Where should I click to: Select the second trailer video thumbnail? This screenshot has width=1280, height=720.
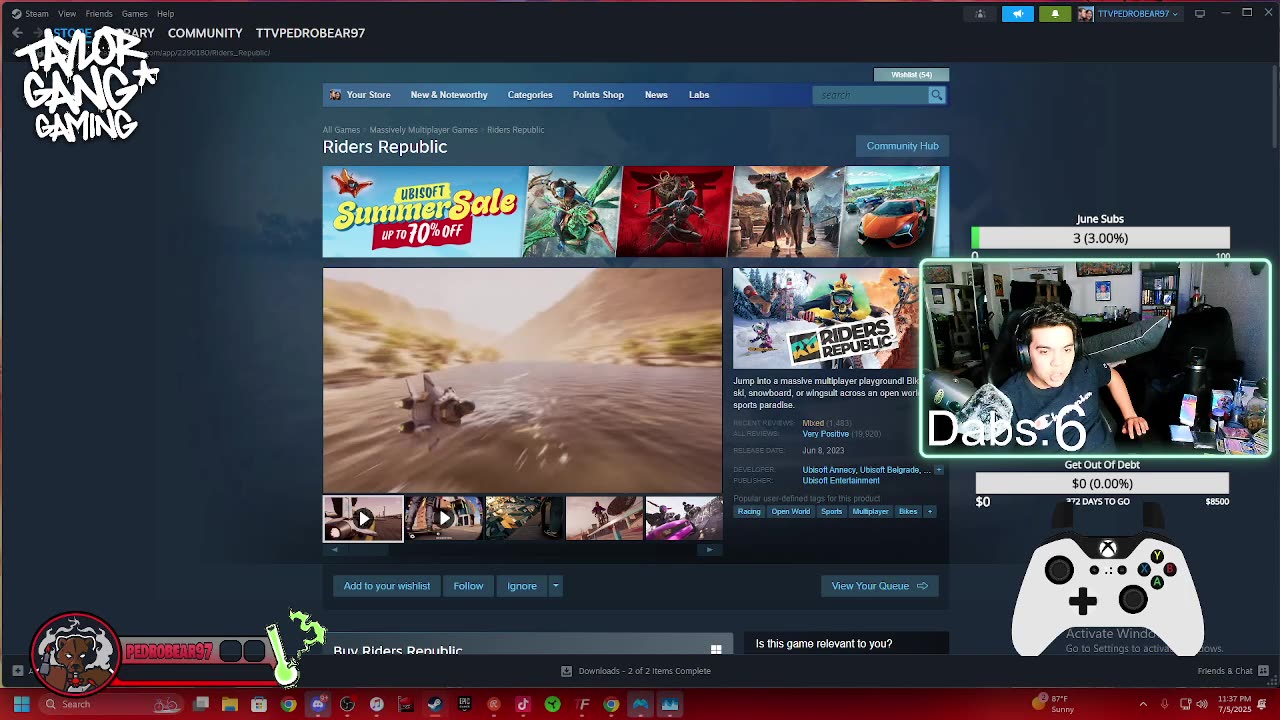[x=443, y=519]
